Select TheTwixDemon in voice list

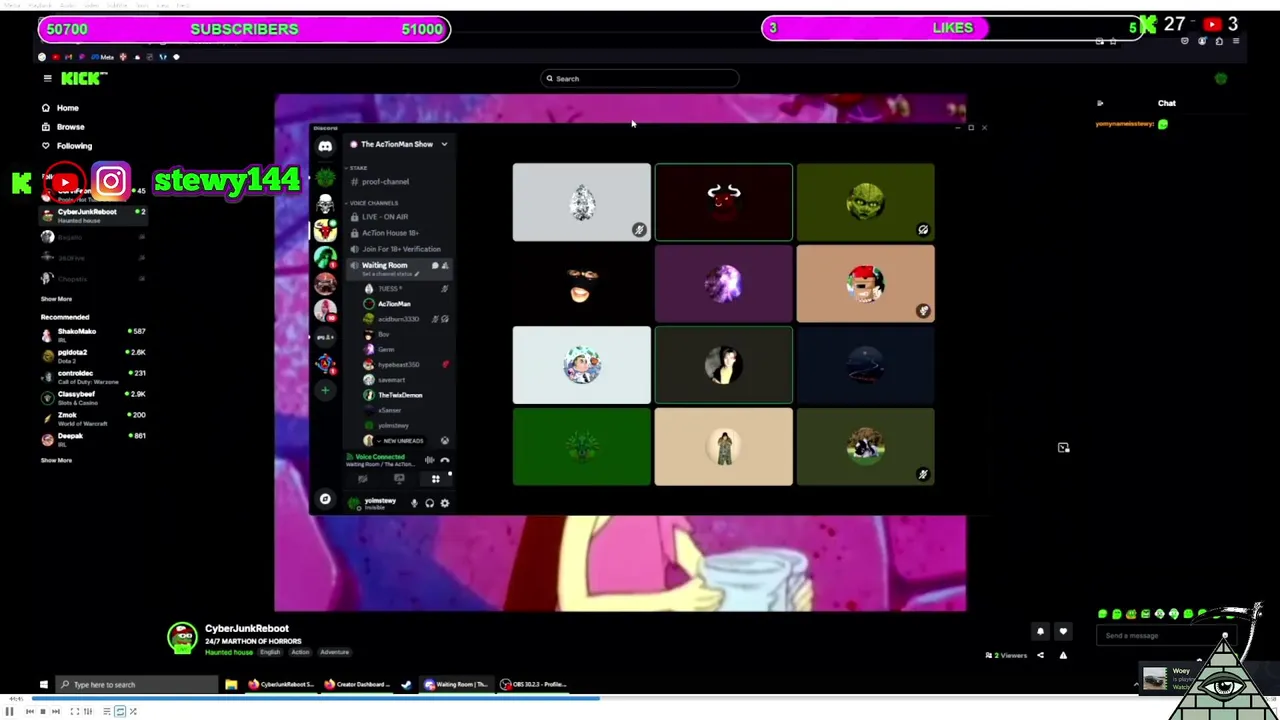click(400, 395)
